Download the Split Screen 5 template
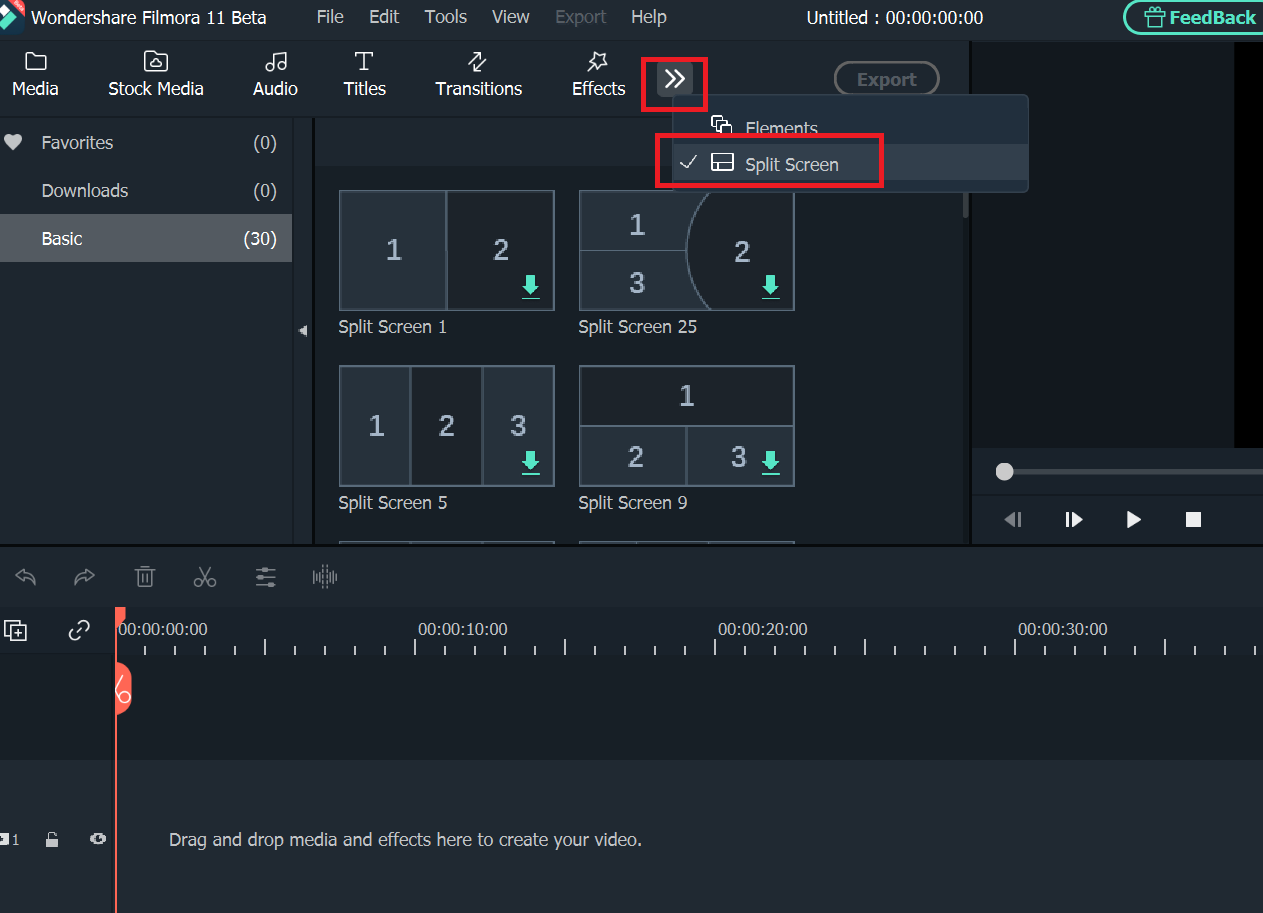Screen dimensions: 1263x913 530,462
